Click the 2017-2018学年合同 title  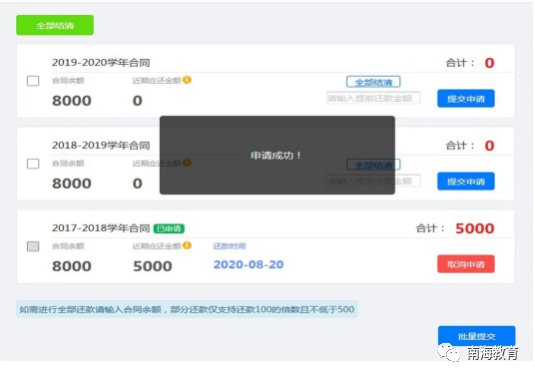[101, 228]
